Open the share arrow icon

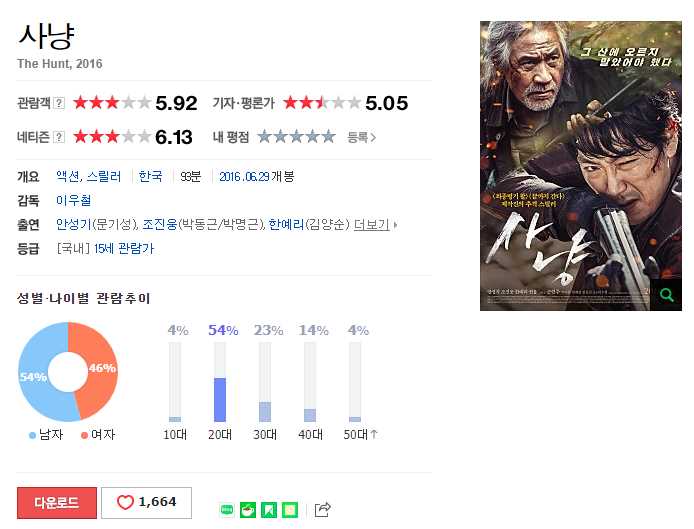click(x=323, y=510)
